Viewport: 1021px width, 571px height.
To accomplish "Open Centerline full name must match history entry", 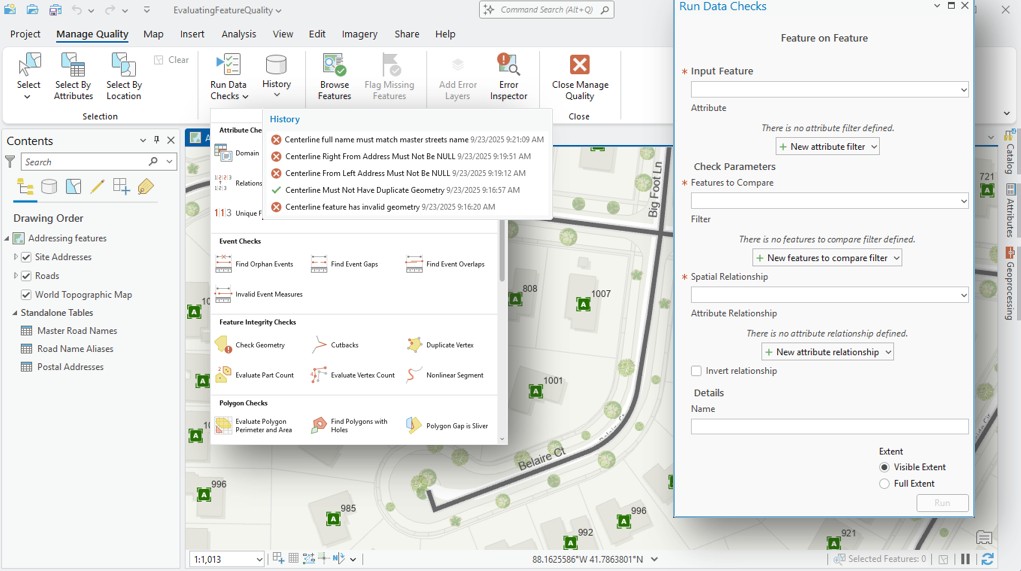I will coord(408,139).
